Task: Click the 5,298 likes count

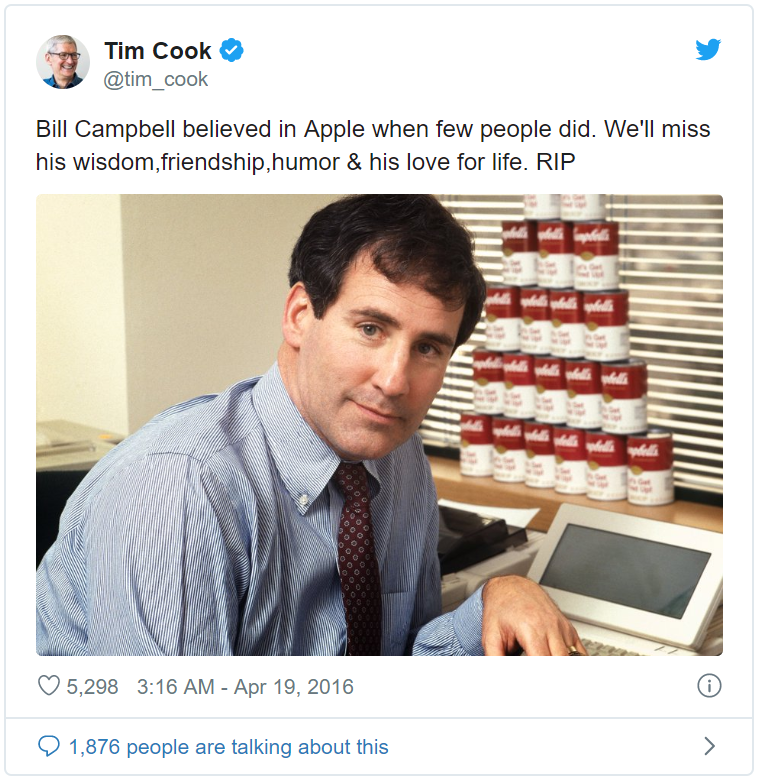Action: tap(92, 687)
